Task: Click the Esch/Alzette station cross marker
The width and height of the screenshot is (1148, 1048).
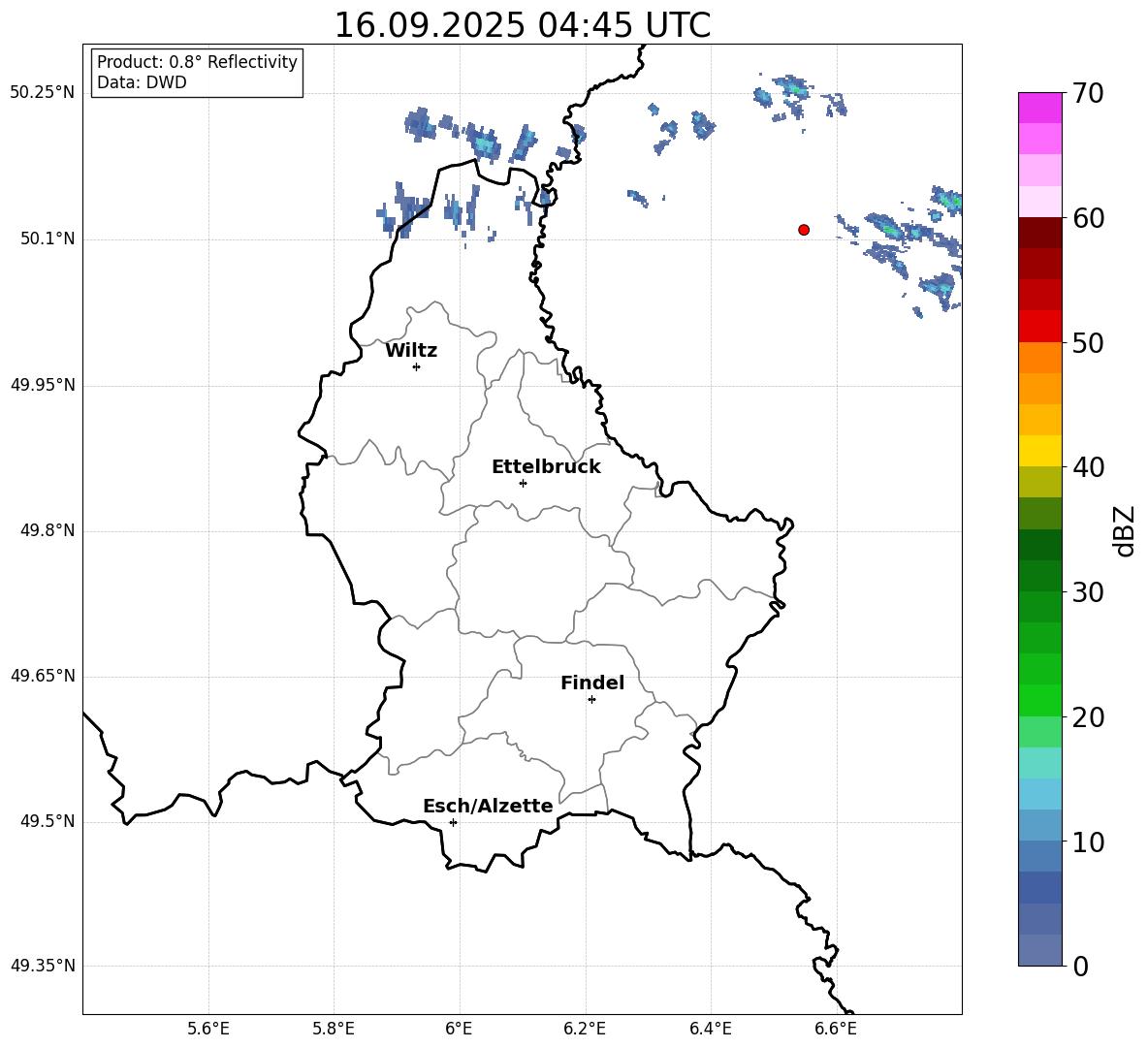Action: (453, 822)
